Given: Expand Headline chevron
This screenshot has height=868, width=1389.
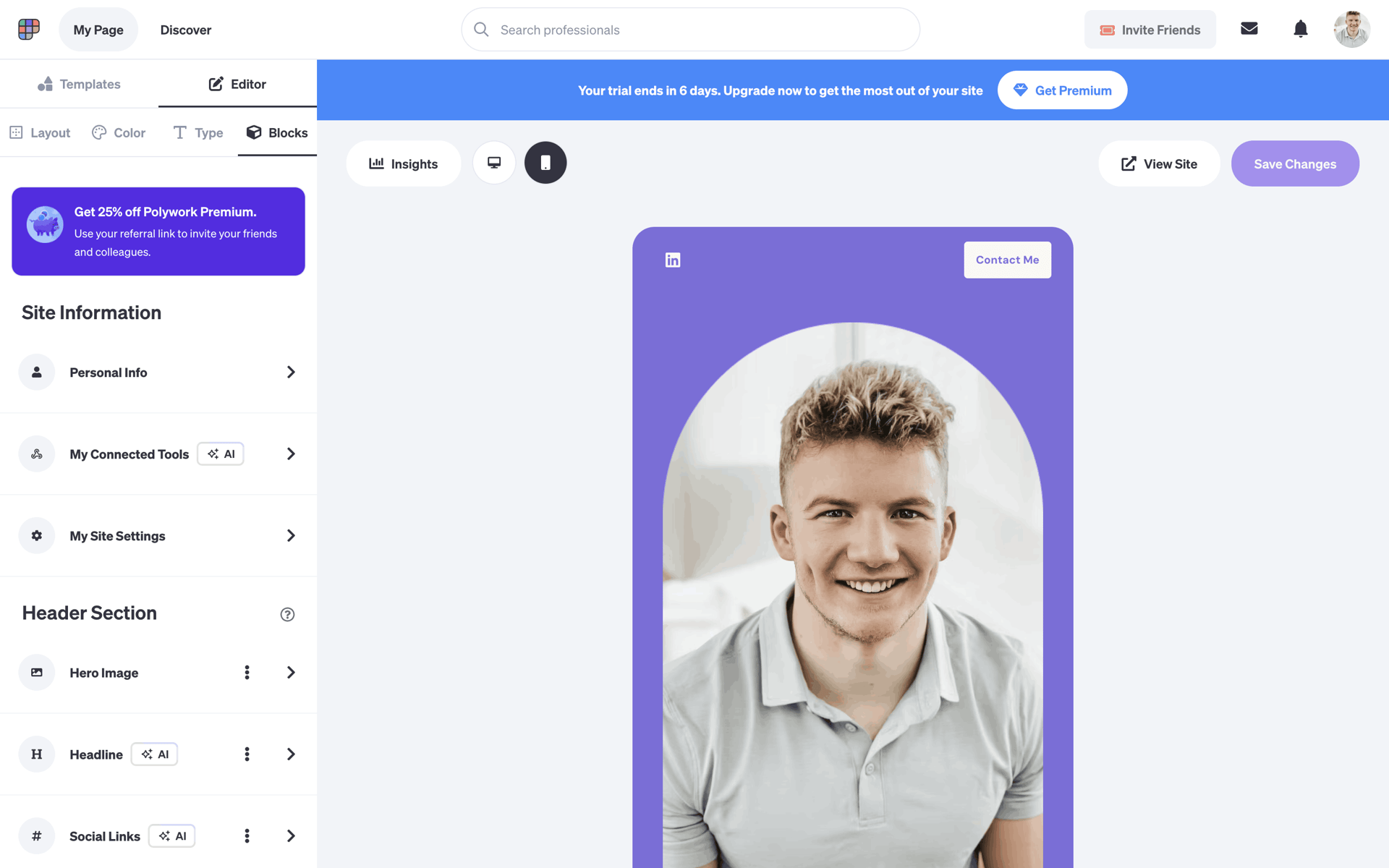Looking at the screenshot, I should (291, 754).
